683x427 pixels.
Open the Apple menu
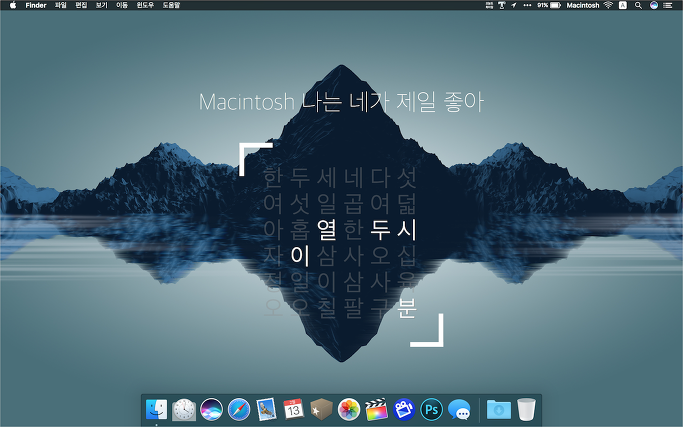[13, 5]
